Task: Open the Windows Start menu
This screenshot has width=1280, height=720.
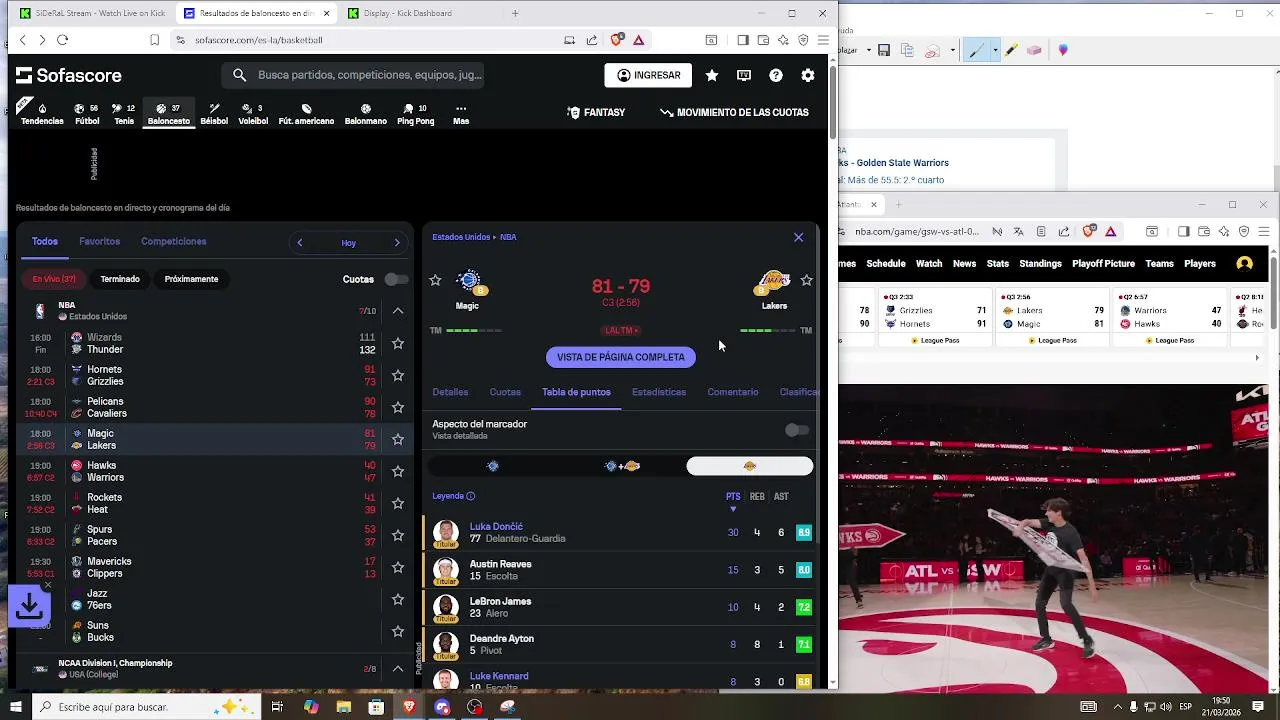Action: tap(18, 707)
